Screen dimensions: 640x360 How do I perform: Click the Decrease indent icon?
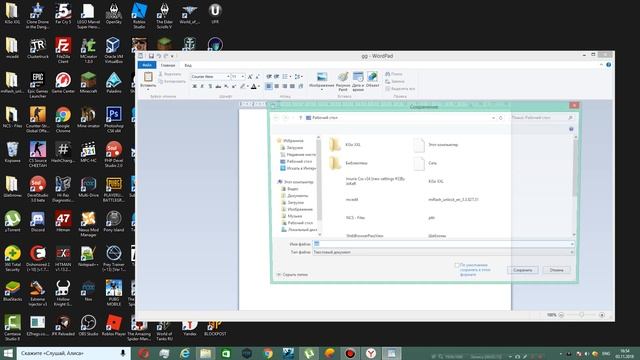click(269, 76)
